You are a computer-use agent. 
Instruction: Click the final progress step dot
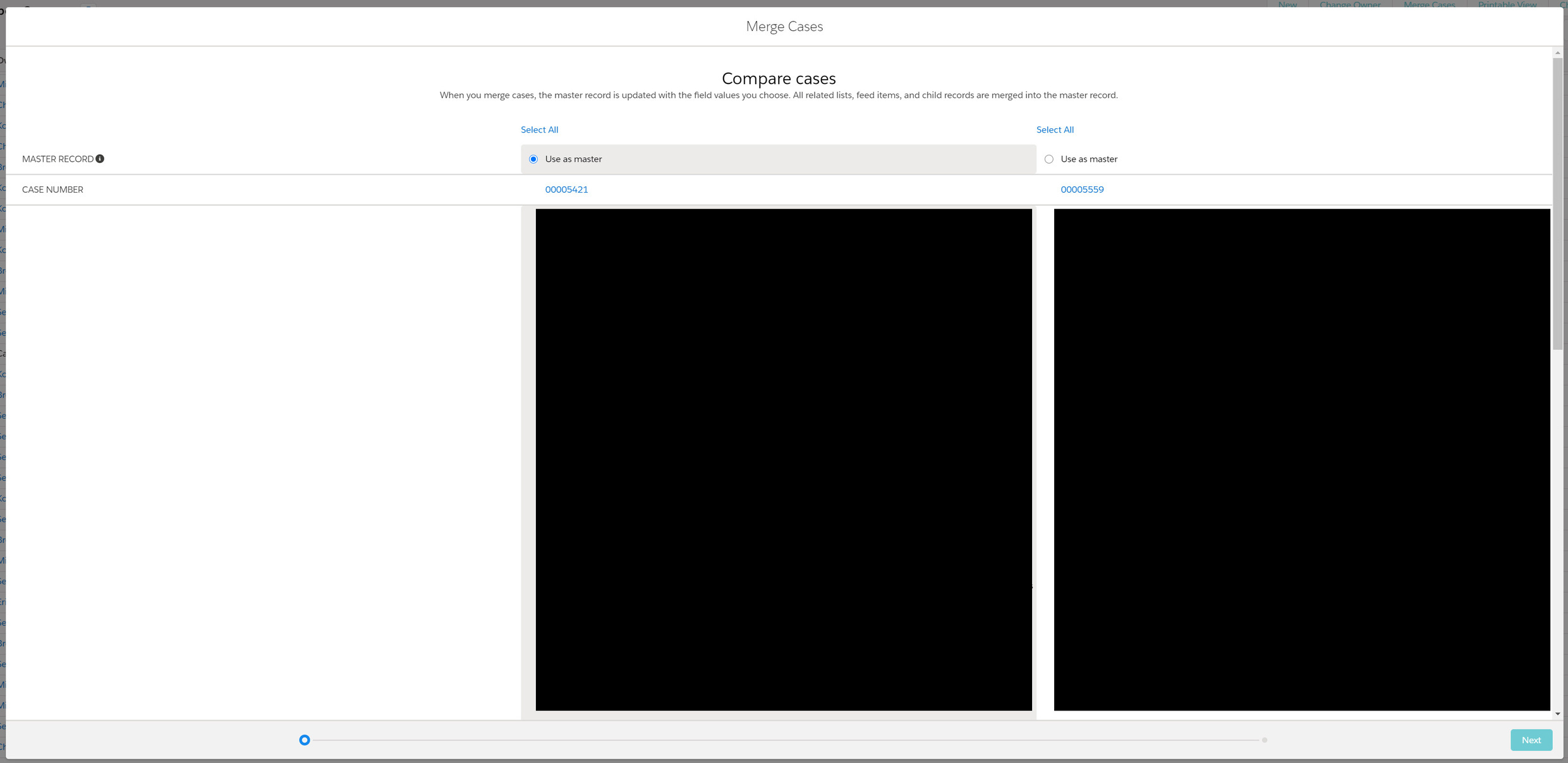click(x=1265, y=740)
